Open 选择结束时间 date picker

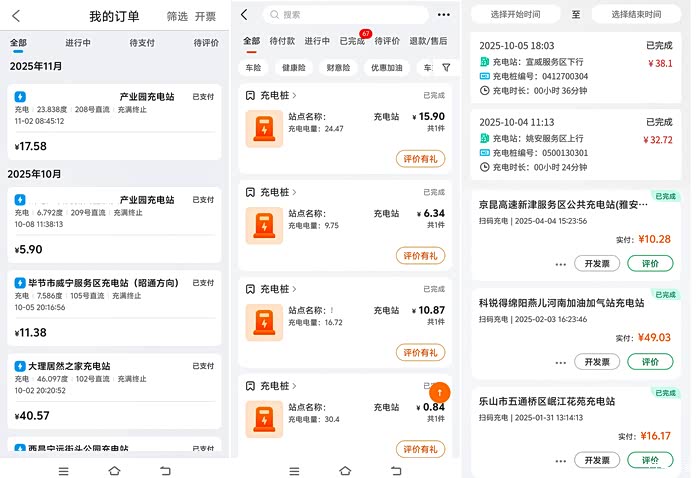pos(636,14)
